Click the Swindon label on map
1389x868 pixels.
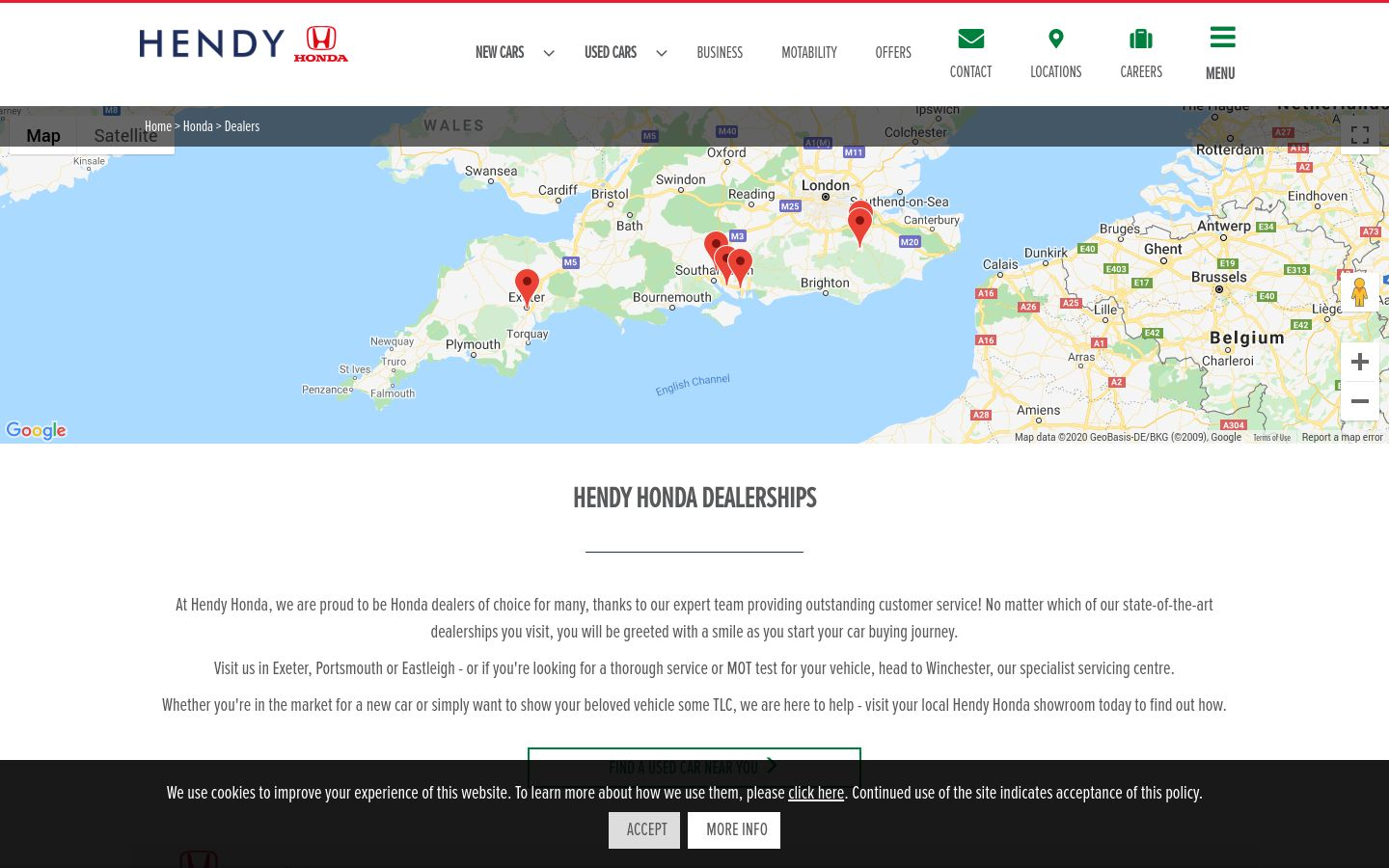click(x=681, y=179)
